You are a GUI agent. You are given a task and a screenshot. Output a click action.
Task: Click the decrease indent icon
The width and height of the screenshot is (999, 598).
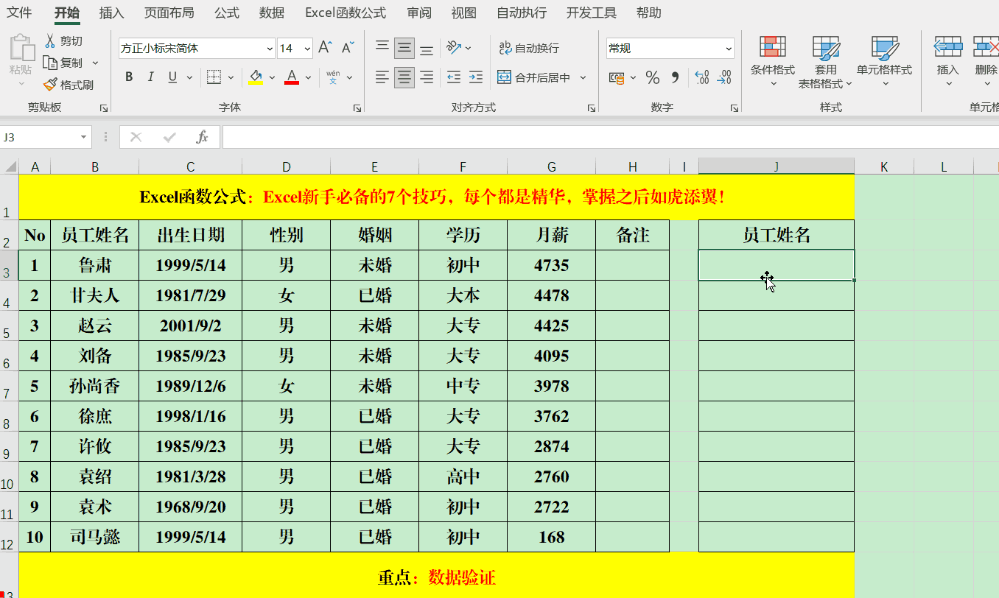coord(454,78)
